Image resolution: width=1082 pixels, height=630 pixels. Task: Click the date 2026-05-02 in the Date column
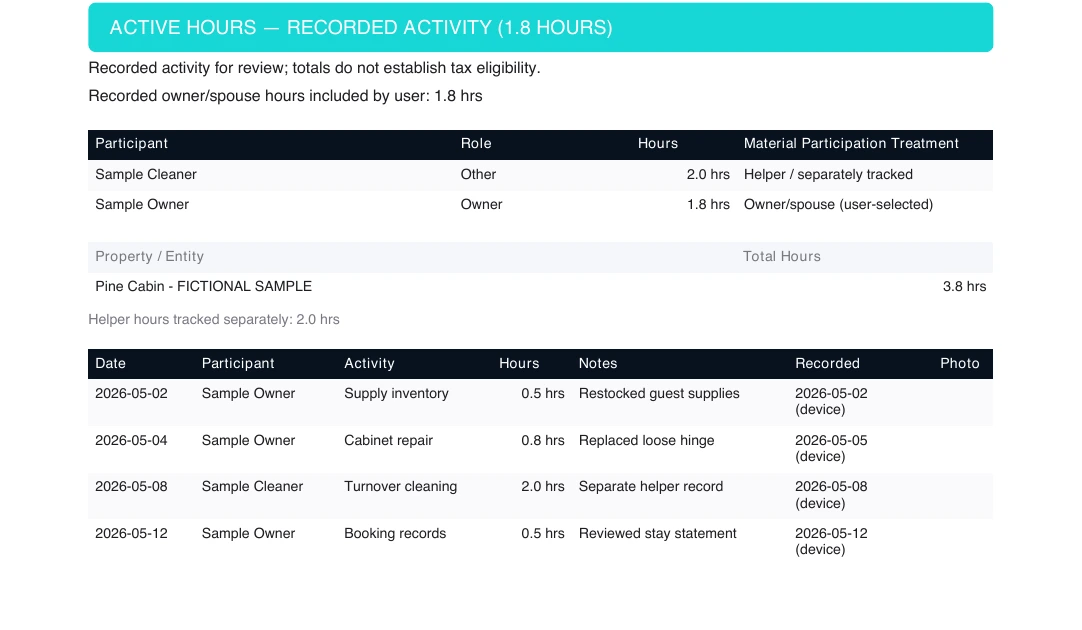[x=131, y=393]
